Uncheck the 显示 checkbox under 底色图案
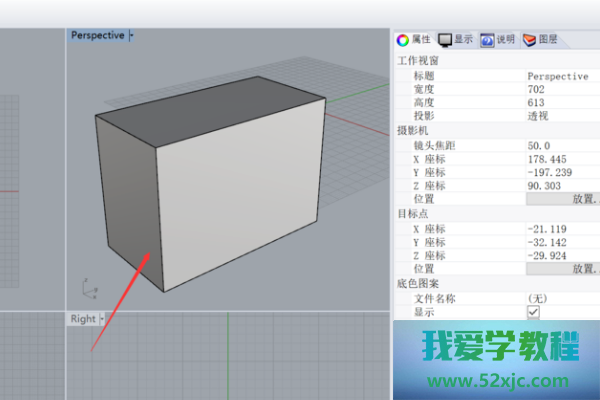The image size is (600, 400). click(x=533, y=313)
